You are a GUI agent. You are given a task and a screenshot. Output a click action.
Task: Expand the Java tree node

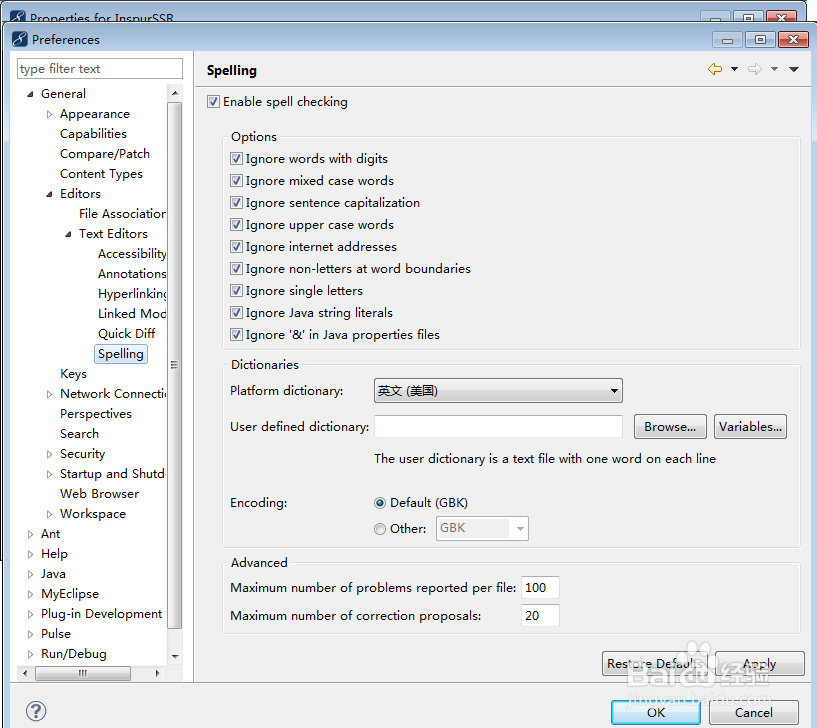point(30,574)
